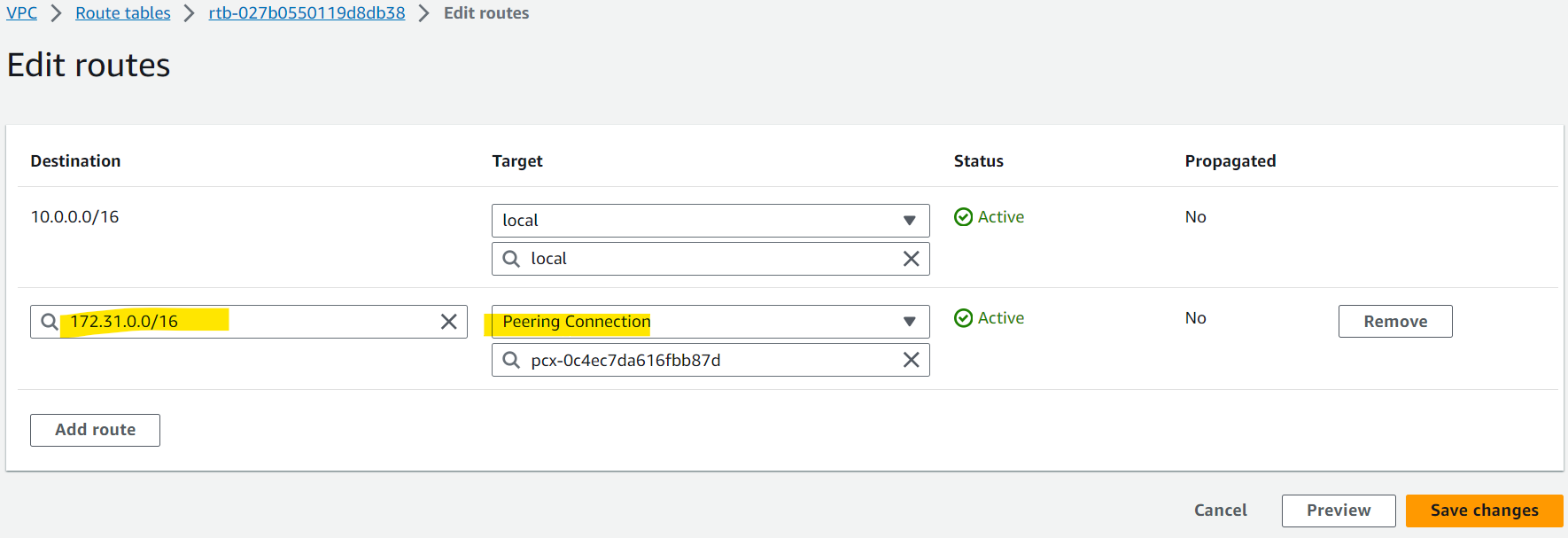1568x538 pixels.
Task: Click Active status icon for 10.0.0.0/16
Action: [964, 217]
